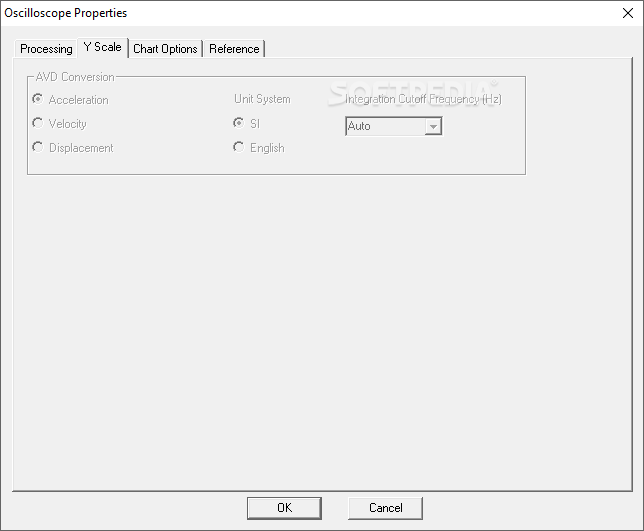
Task: Click the Acceleration label text
Action: [78, 100]
